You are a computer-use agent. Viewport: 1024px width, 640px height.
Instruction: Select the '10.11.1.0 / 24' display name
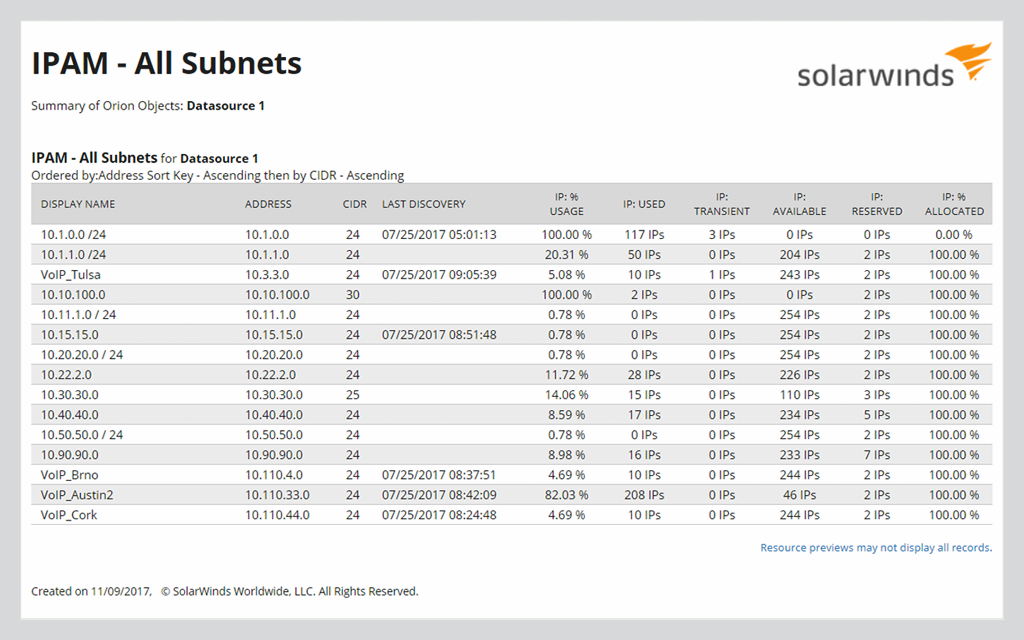78,315
